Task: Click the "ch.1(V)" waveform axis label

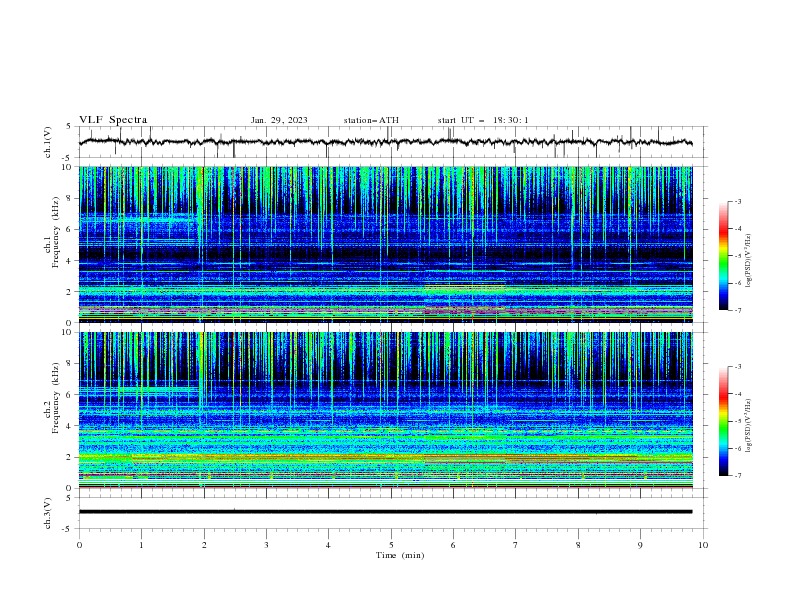Action: point(48,142)
